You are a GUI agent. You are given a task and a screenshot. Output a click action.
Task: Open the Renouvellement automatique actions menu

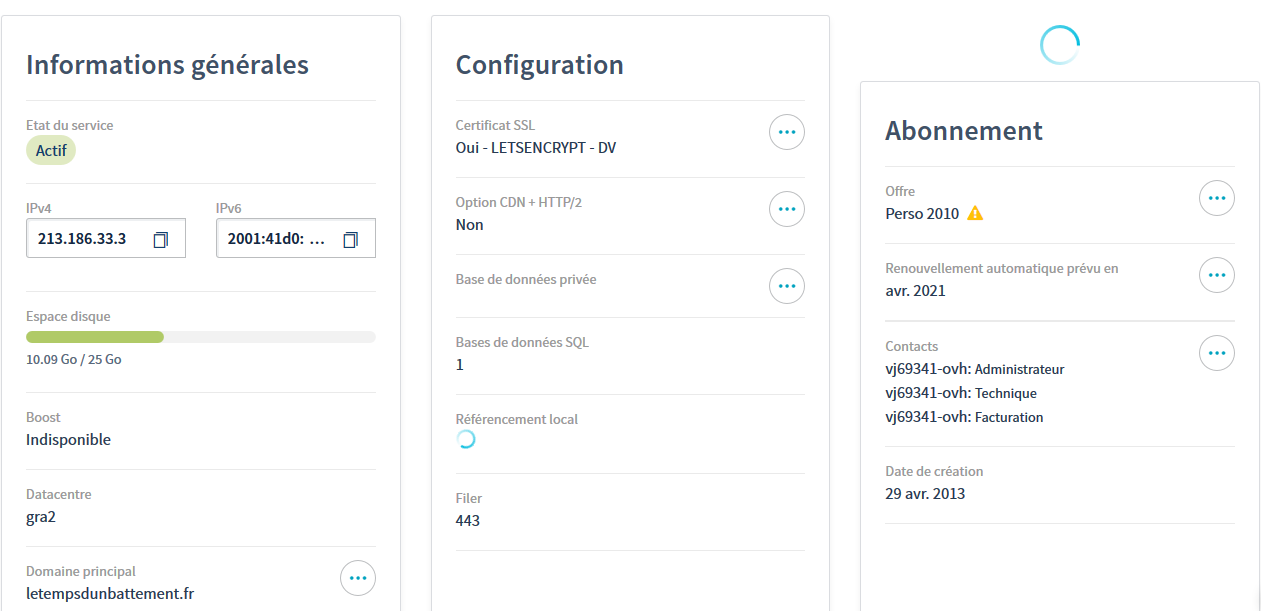(1217, 275)
